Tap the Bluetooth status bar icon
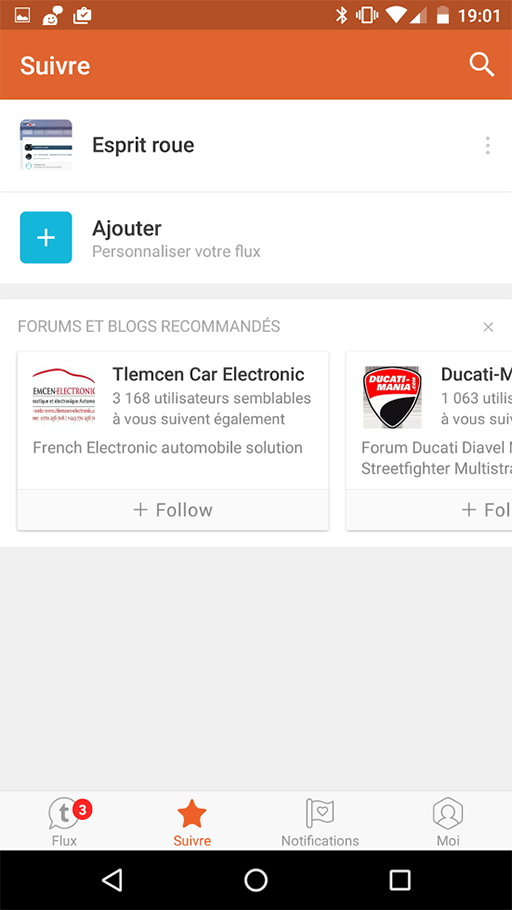 click(x=341, y=15)
